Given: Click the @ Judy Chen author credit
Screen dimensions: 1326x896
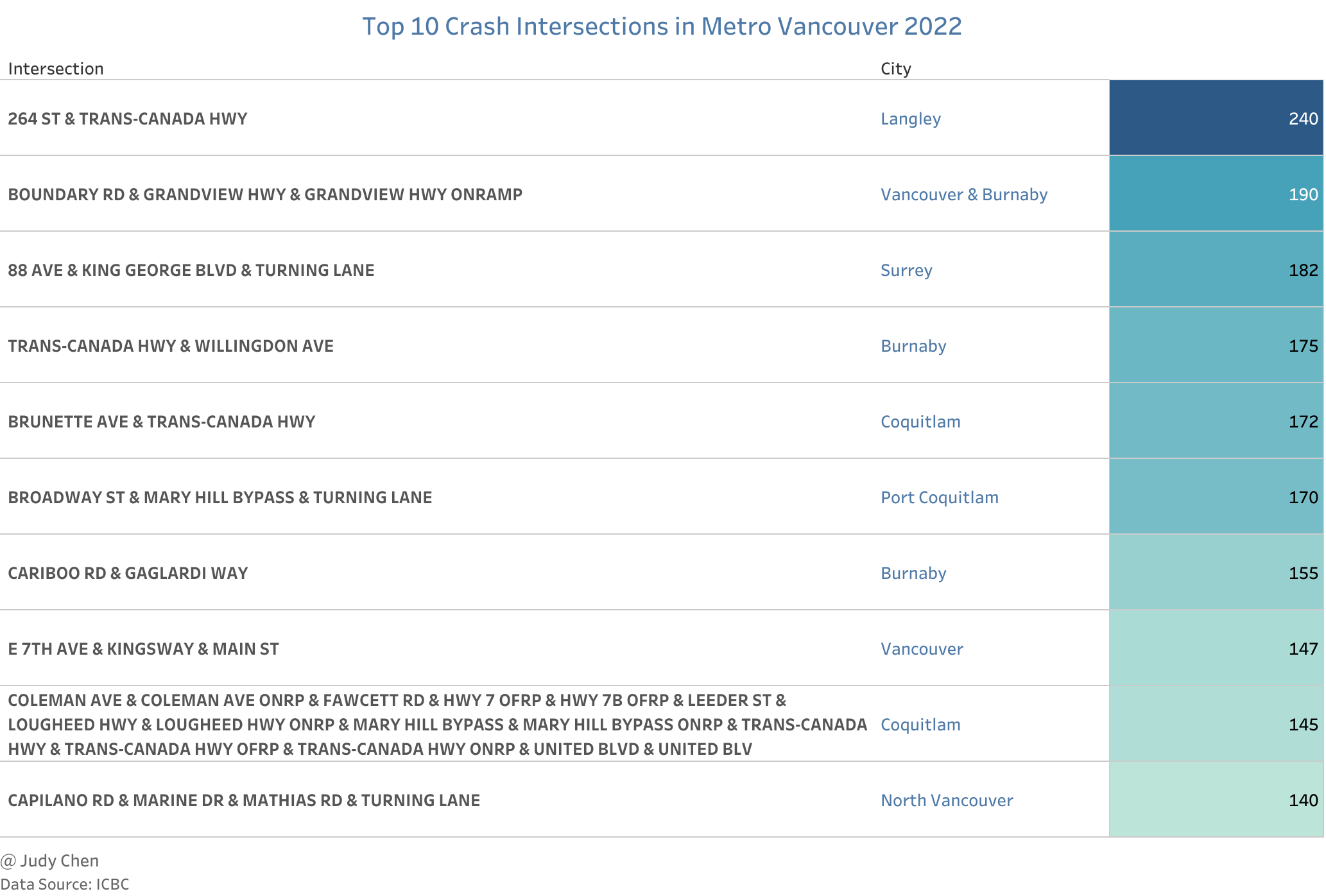Looking at the screenshot, I should (x=50, y=861).
